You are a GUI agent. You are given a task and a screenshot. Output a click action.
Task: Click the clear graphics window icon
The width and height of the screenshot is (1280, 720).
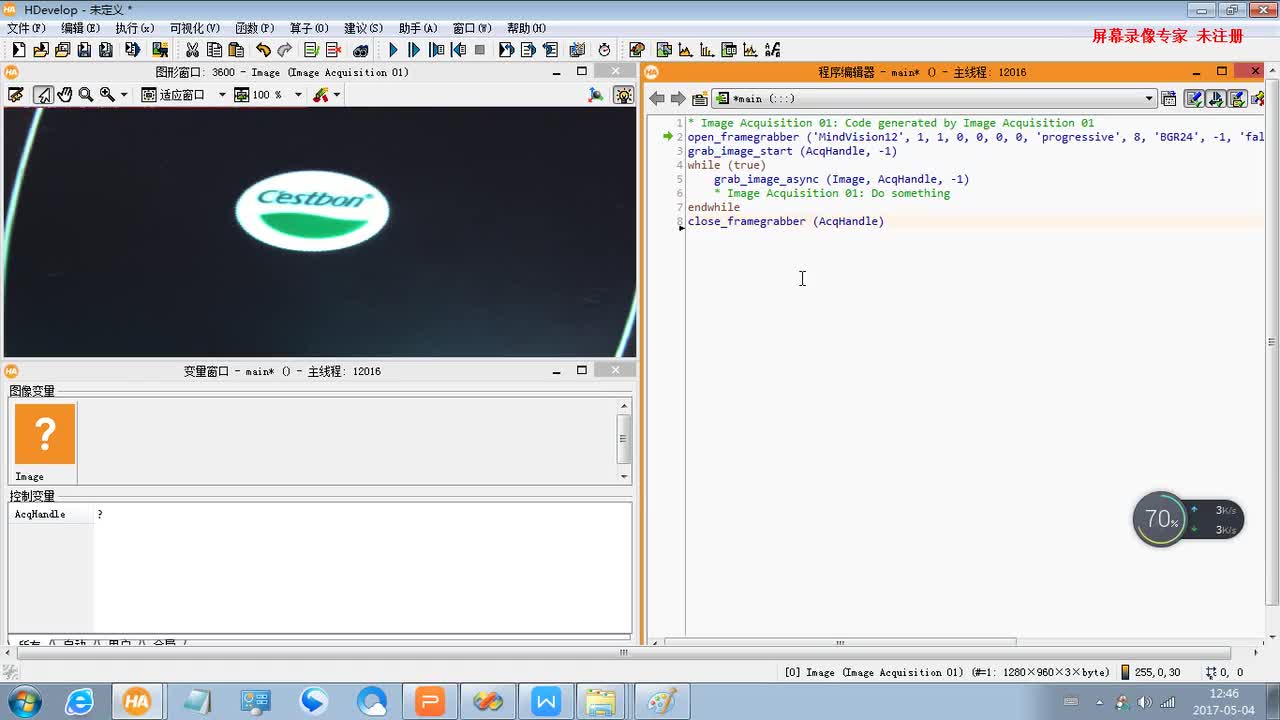[16, 95]
